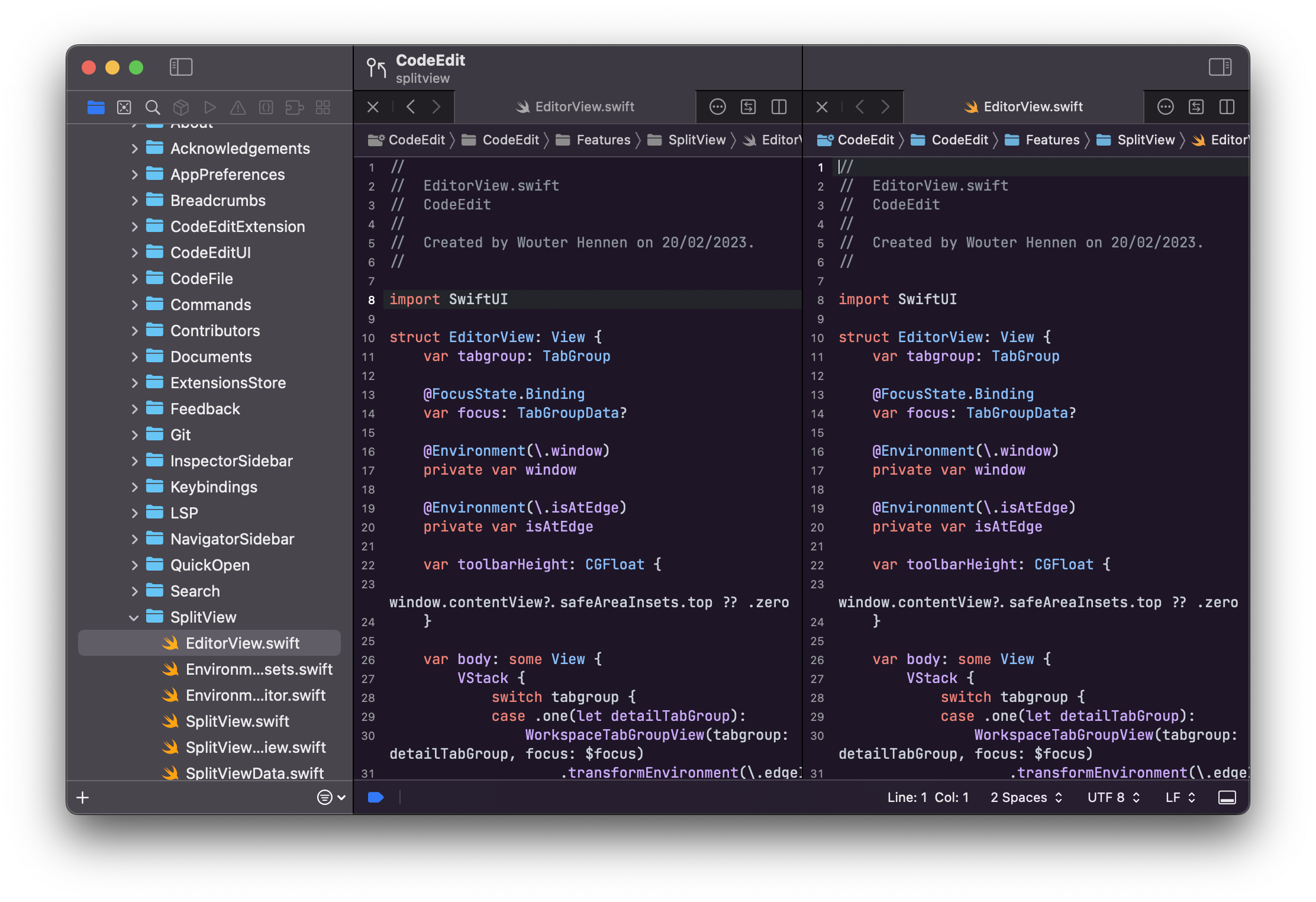The height and width of the screenshot is (902, 1316).
Task: Expand the QuickOpen folder
Action: (x=134, y=565)
